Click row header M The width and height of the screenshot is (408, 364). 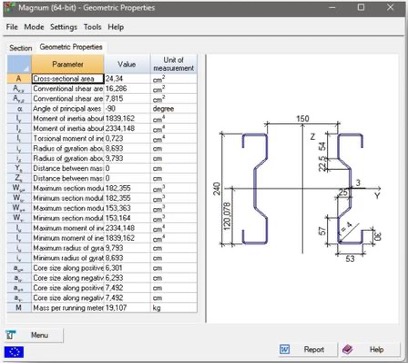(x=19, y=308)
